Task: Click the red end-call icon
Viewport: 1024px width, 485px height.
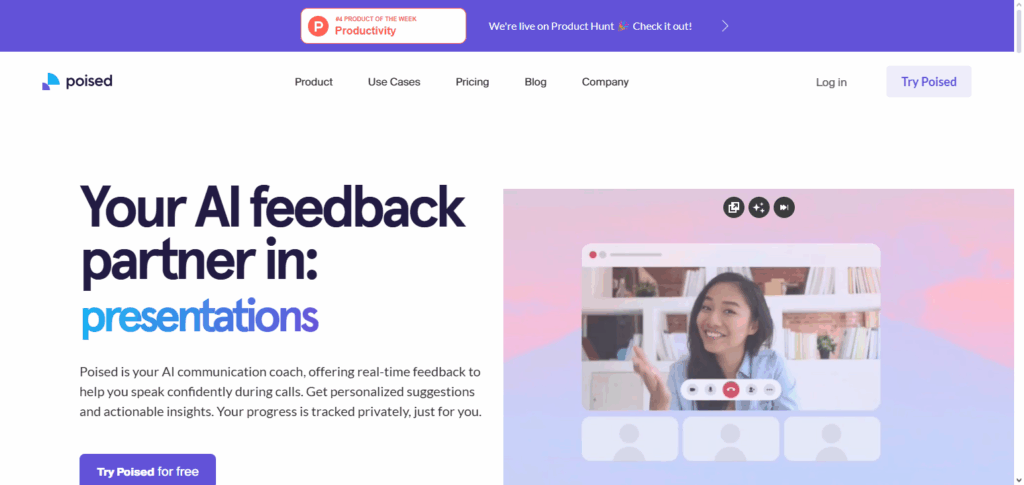Action: pos(730,389)
